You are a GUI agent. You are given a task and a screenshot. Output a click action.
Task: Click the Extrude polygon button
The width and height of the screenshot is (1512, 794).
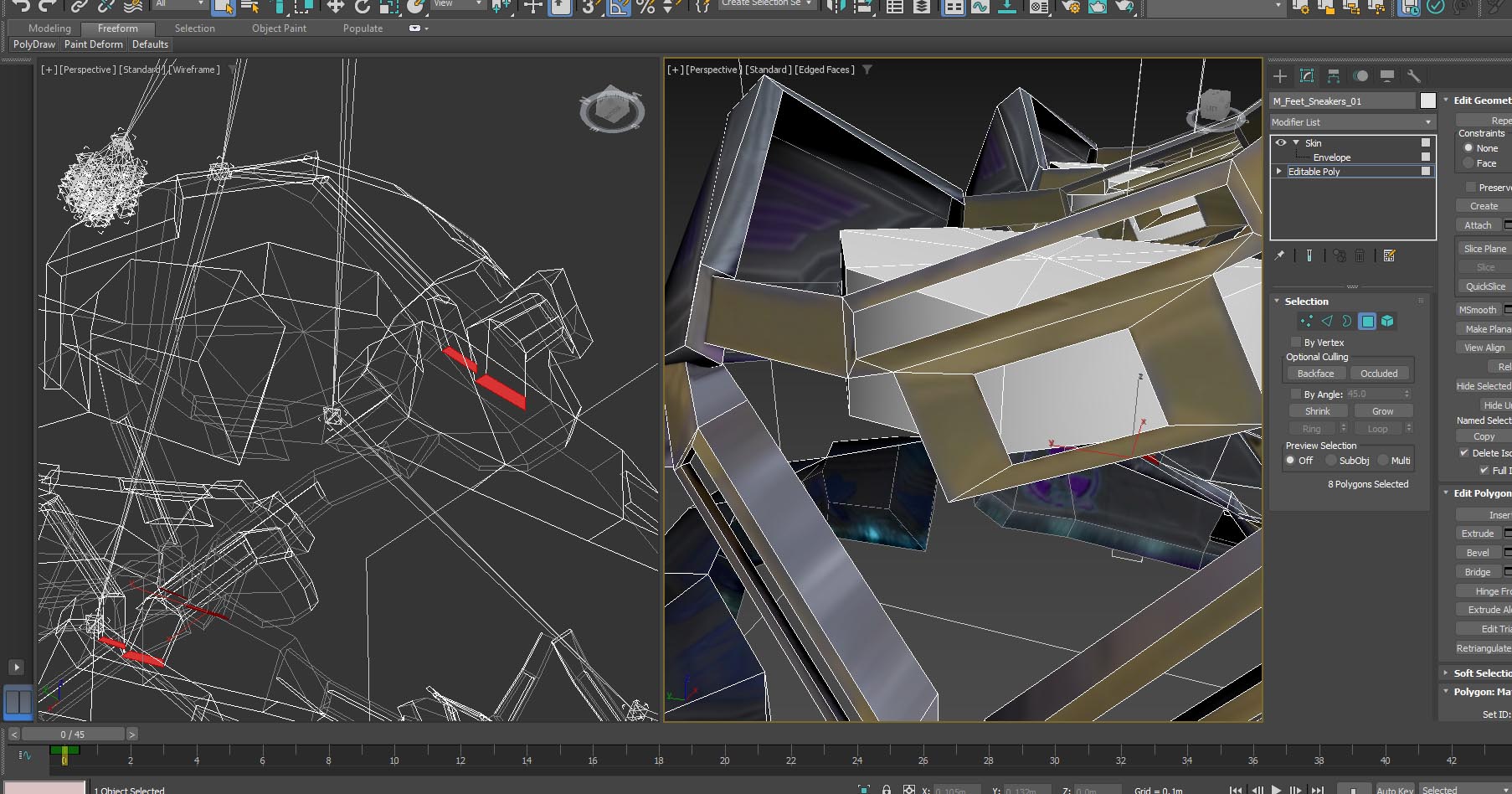[x=1477, y=534]
